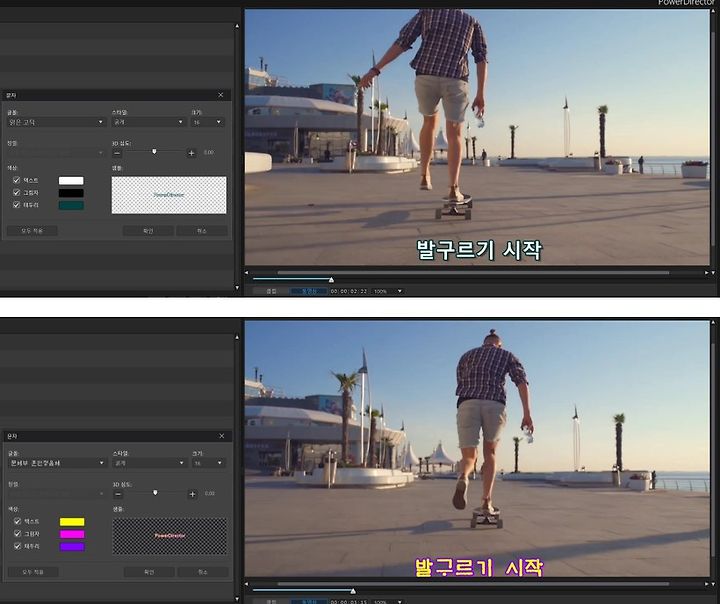Screen dimensions: 720x604
Task: Click the 3D depth slider handle in the upper dialog
Action: coord(154,152)
